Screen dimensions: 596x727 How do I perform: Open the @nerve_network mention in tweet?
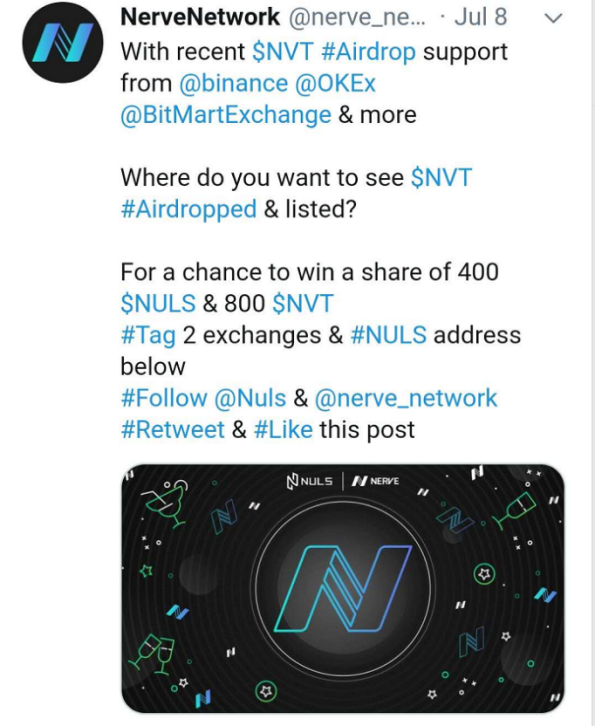[x=406, y=398]
